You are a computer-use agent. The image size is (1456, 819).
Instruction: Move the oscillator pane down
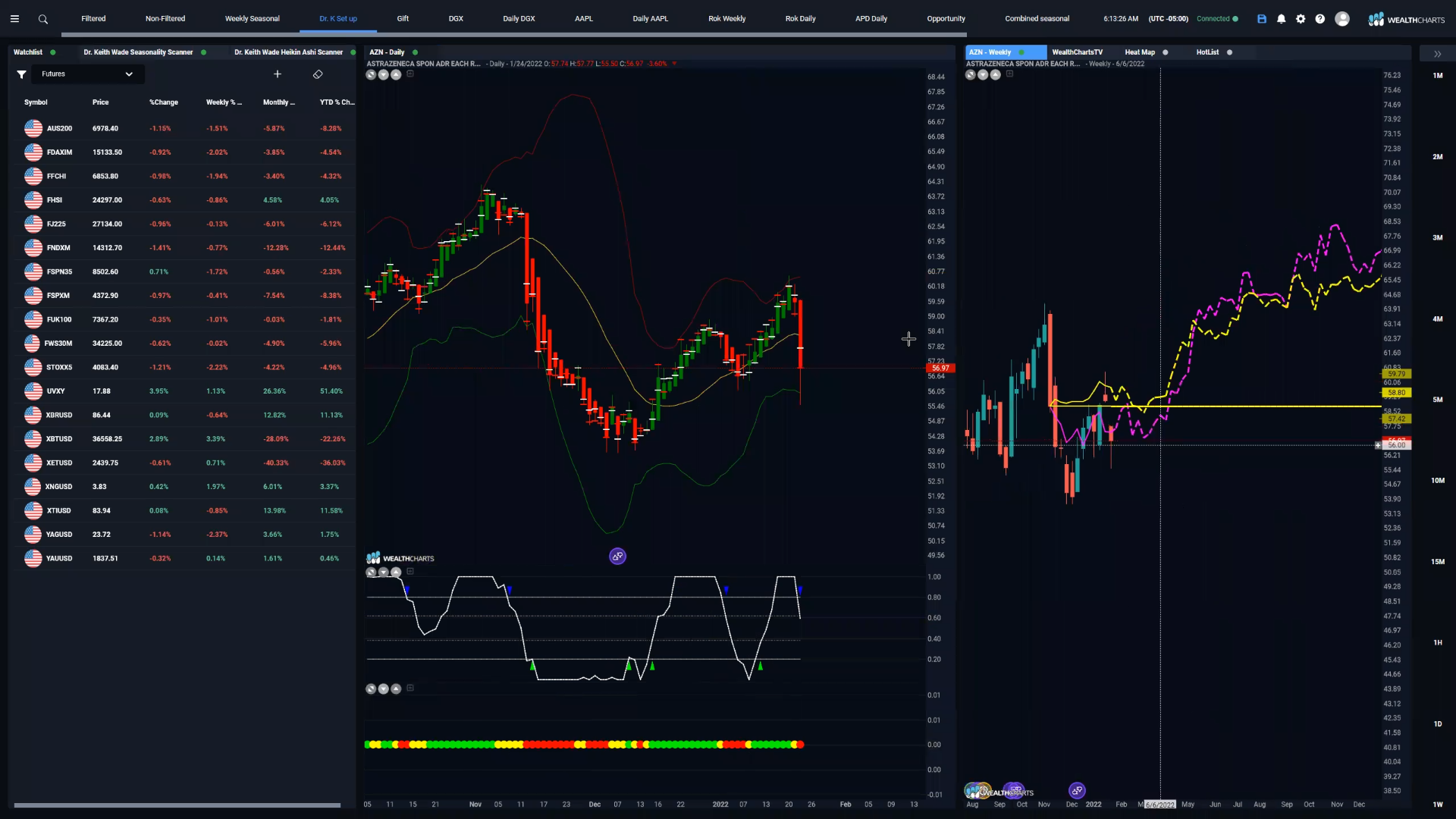(383, 573)
